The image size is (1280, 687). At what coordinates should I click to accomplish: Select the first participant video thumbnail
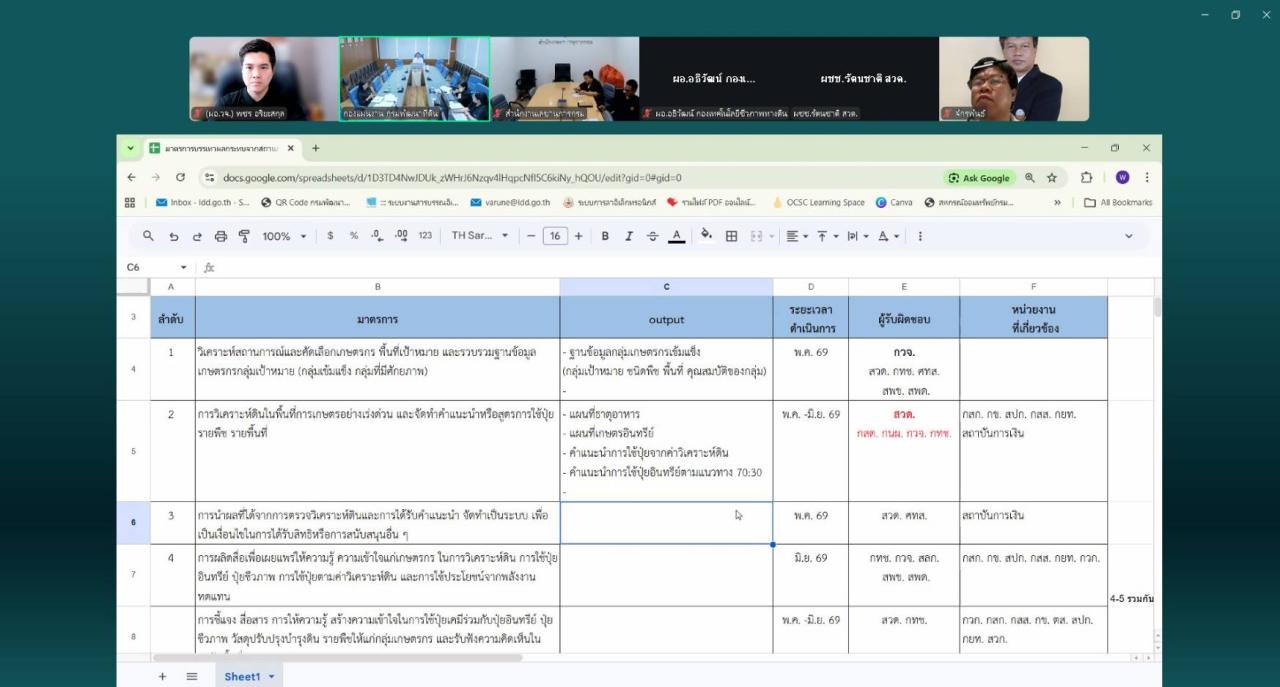click(264, 79)
